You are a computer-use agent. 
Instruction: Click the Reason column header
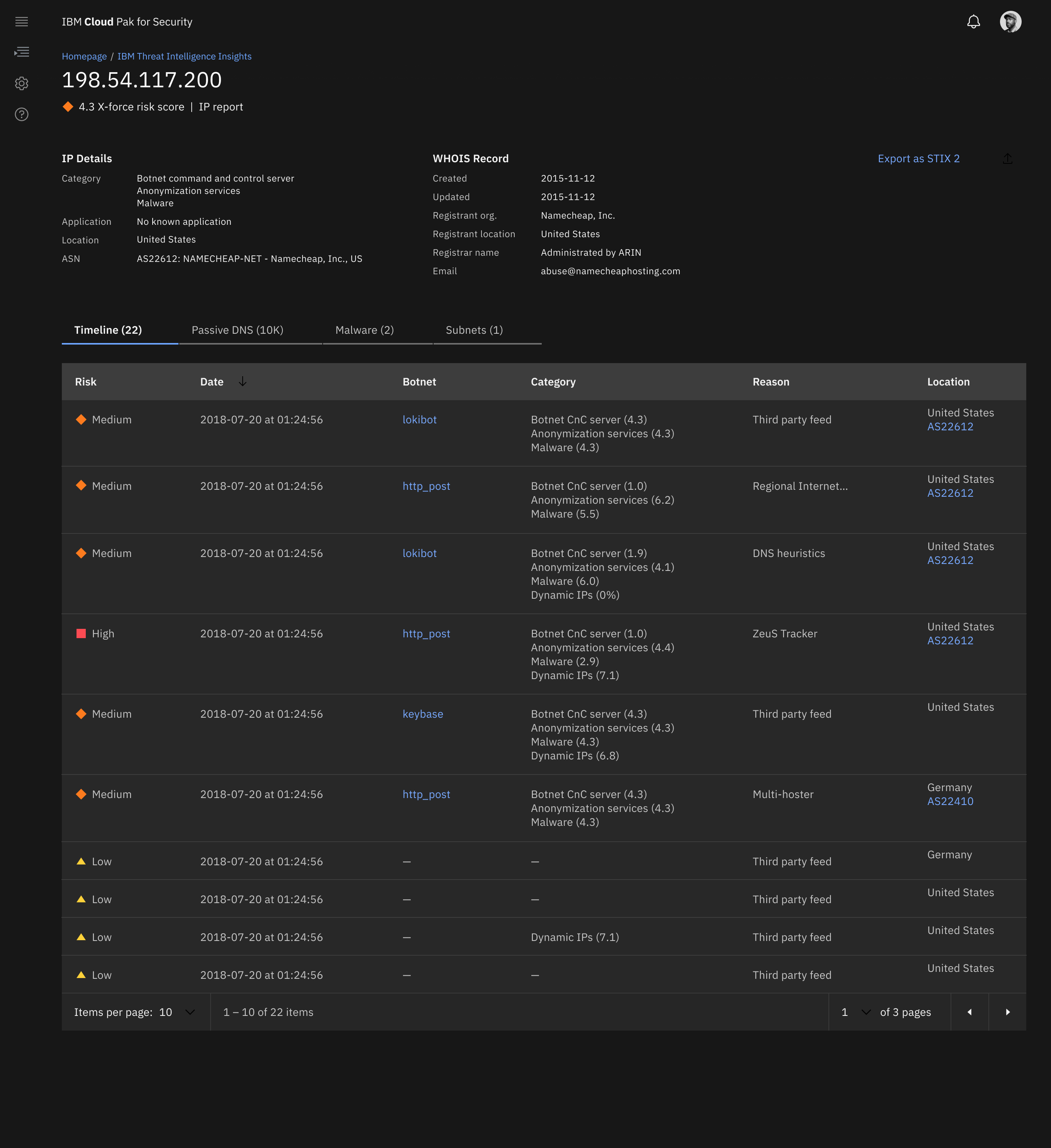pyautogui.click(x=771, y=382)
